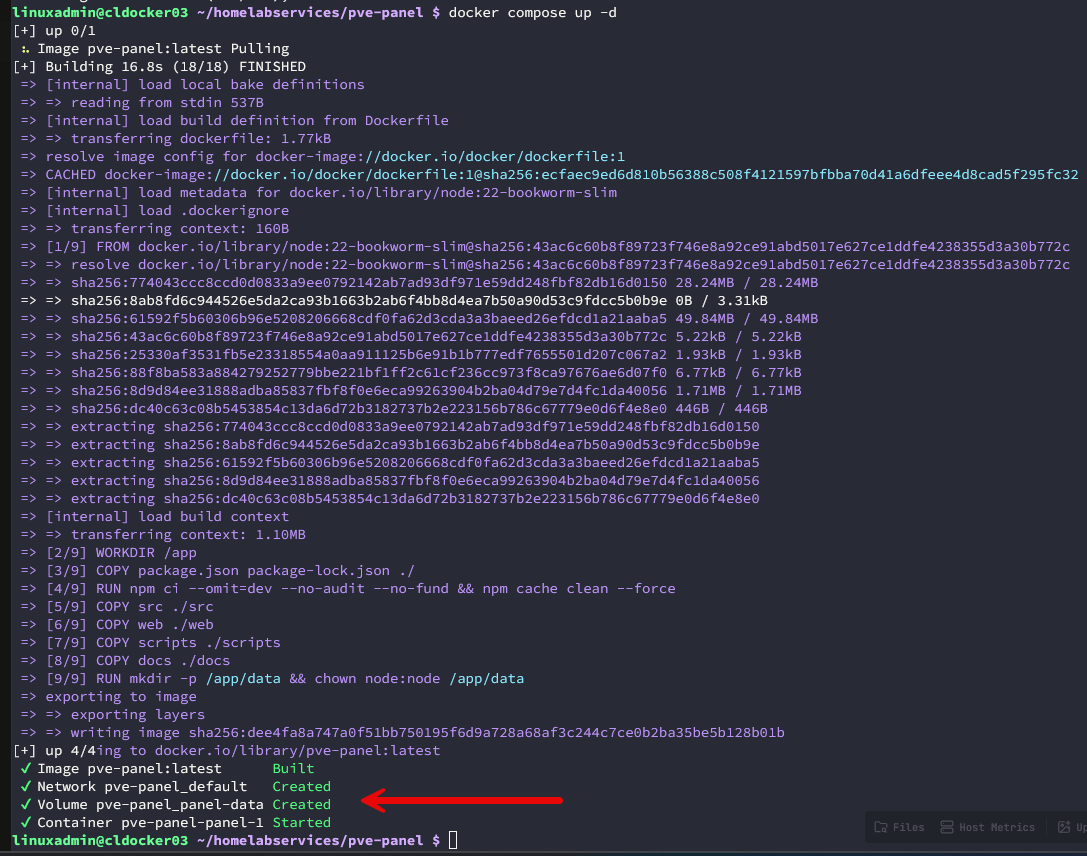
Task: Click the highlighted sha256:8ab8fd6c '0B / 3.31kB' line
Action: tap(394, 301)
